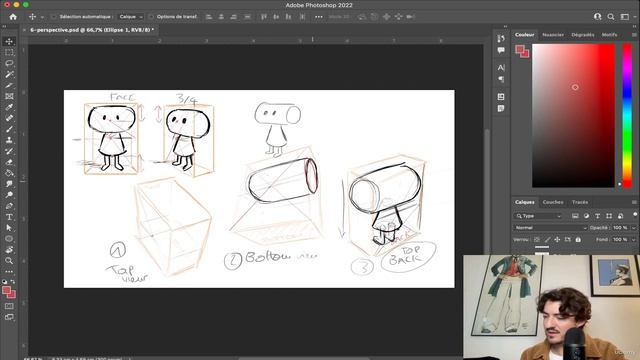The width and height of the screenshot is (640, 360).
Task: Toggle pixel layer filter in Calques
Action: (575, 216)
